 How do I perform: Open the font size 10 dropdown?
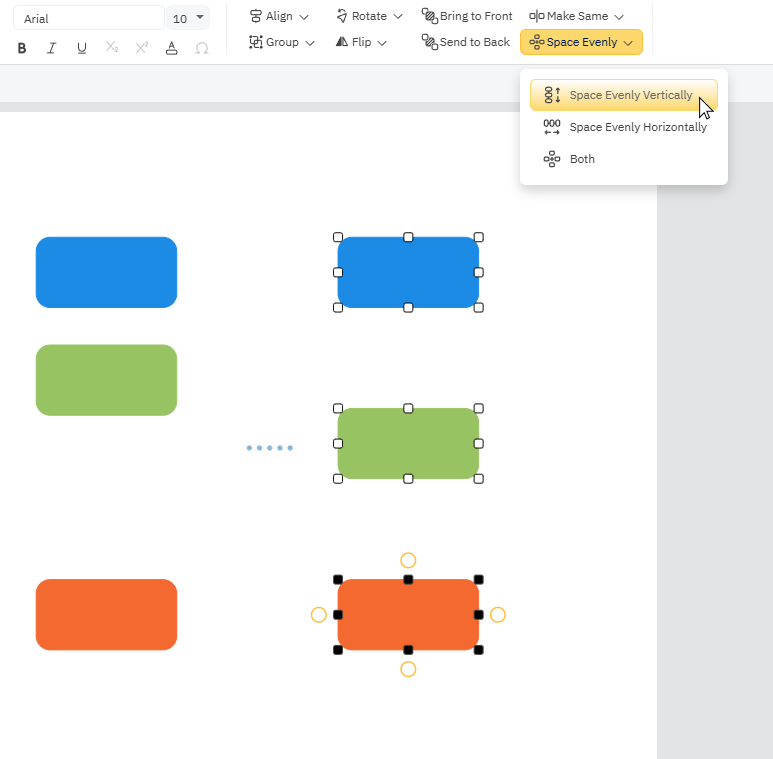pyautogui.click(x=188, y=18)
